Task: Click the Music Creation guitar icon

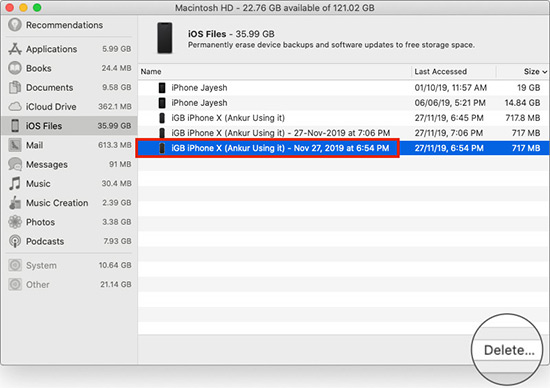Action: point(15,203)
